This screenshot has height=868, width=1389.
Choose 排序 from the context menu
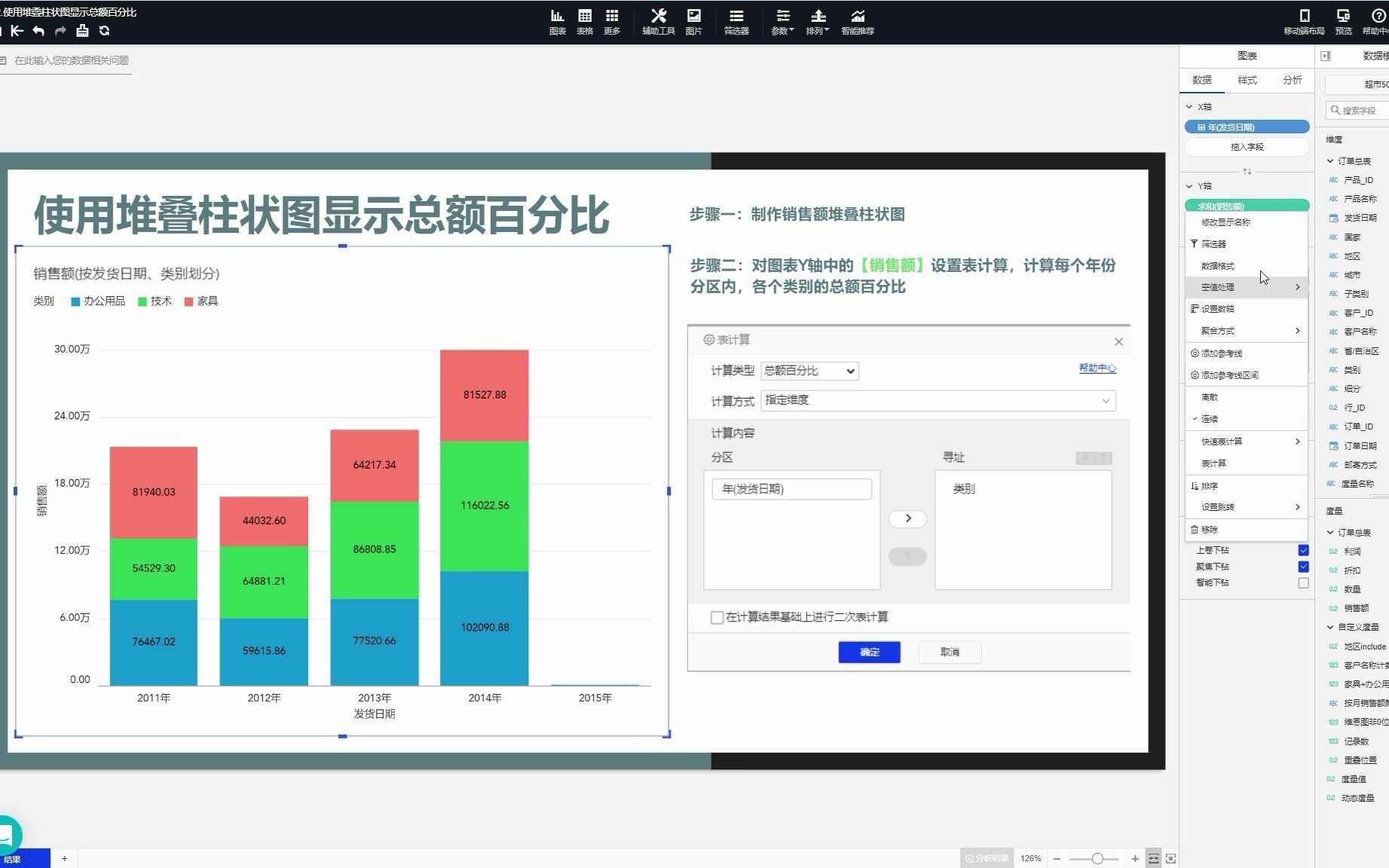point(1247,486)
